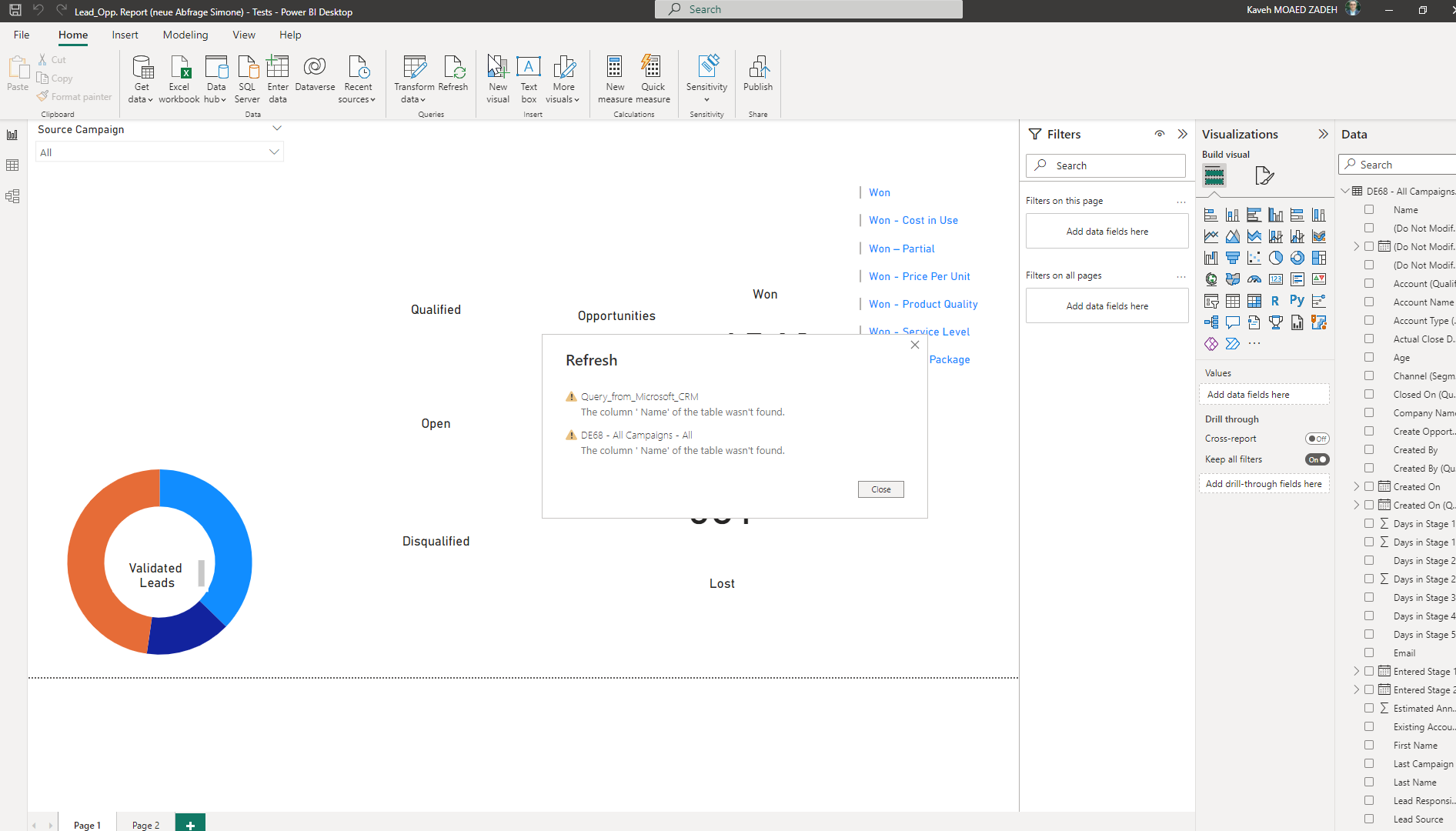Collapse the Filters pane
The height and width of the screenshot is (831, 1456).
click(1183, 134)
